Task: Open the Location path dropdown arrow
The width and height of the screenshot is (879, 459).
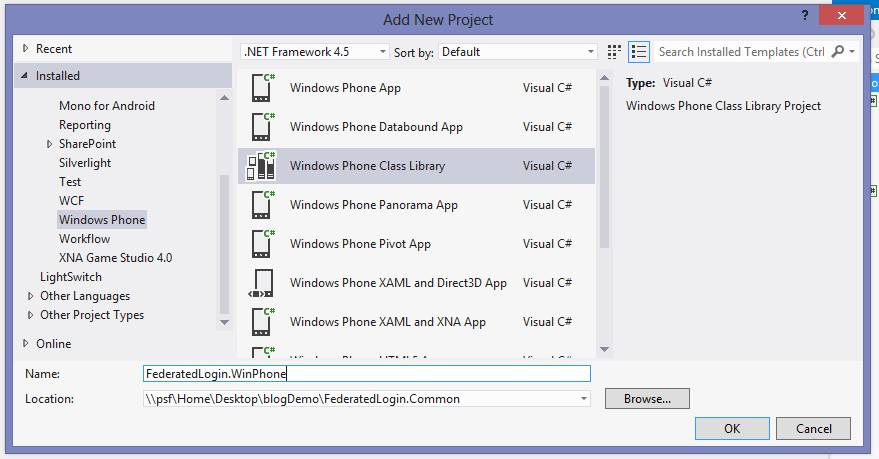Action: [x=584, y=399]
